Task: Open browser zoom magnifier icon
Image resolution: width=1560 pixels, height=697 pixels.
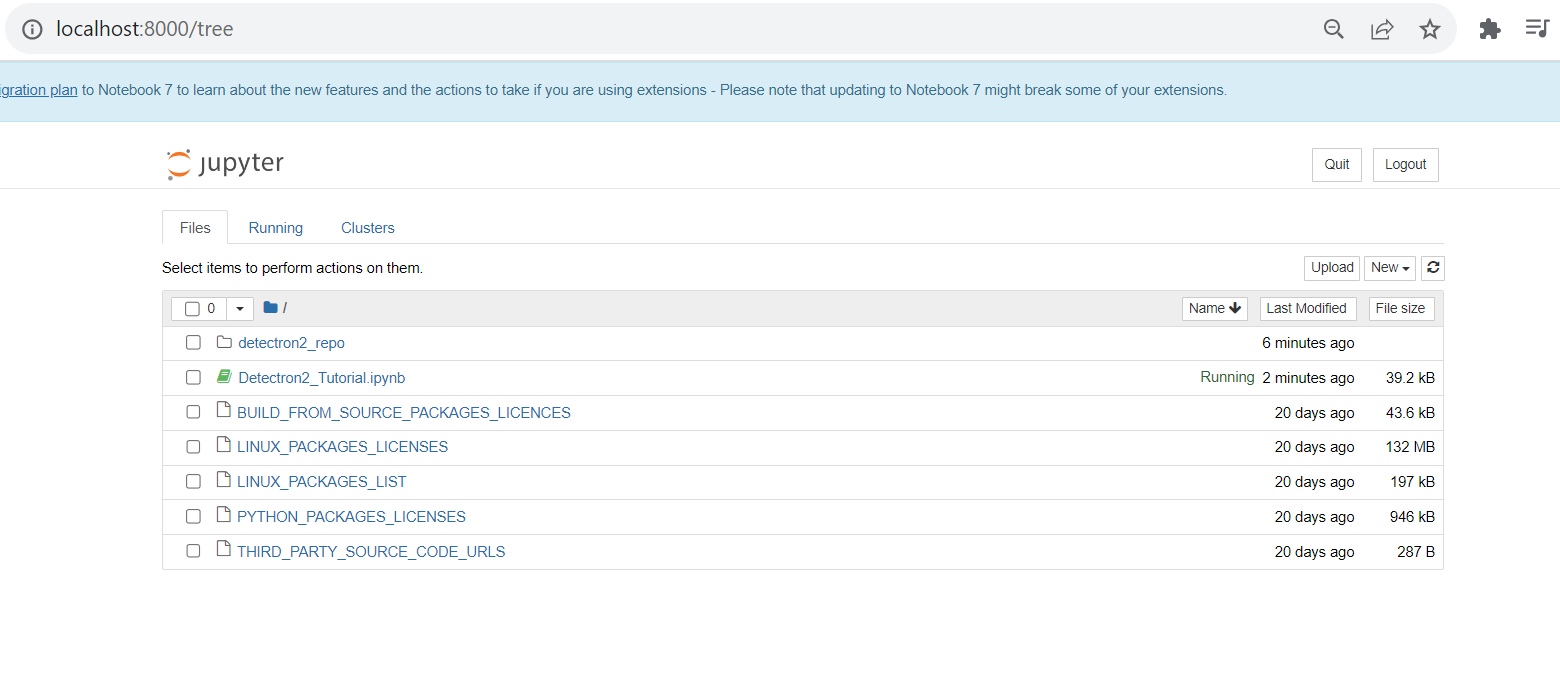Action: (x=1334, y=29)
